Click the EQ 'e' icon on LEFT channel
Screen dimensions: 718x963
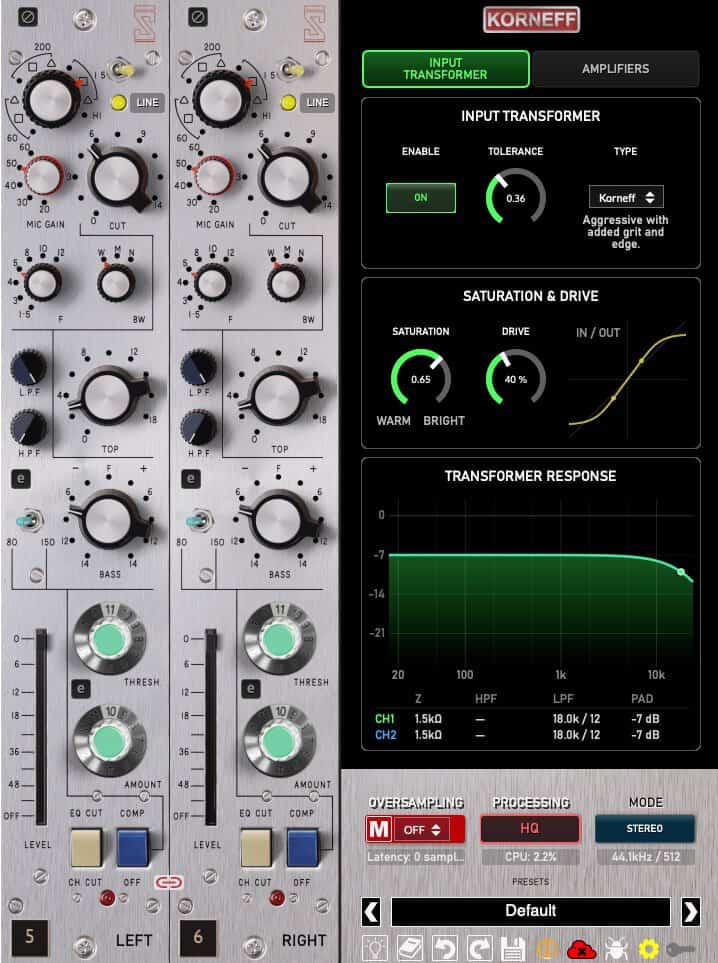click(x=21, y=478)
